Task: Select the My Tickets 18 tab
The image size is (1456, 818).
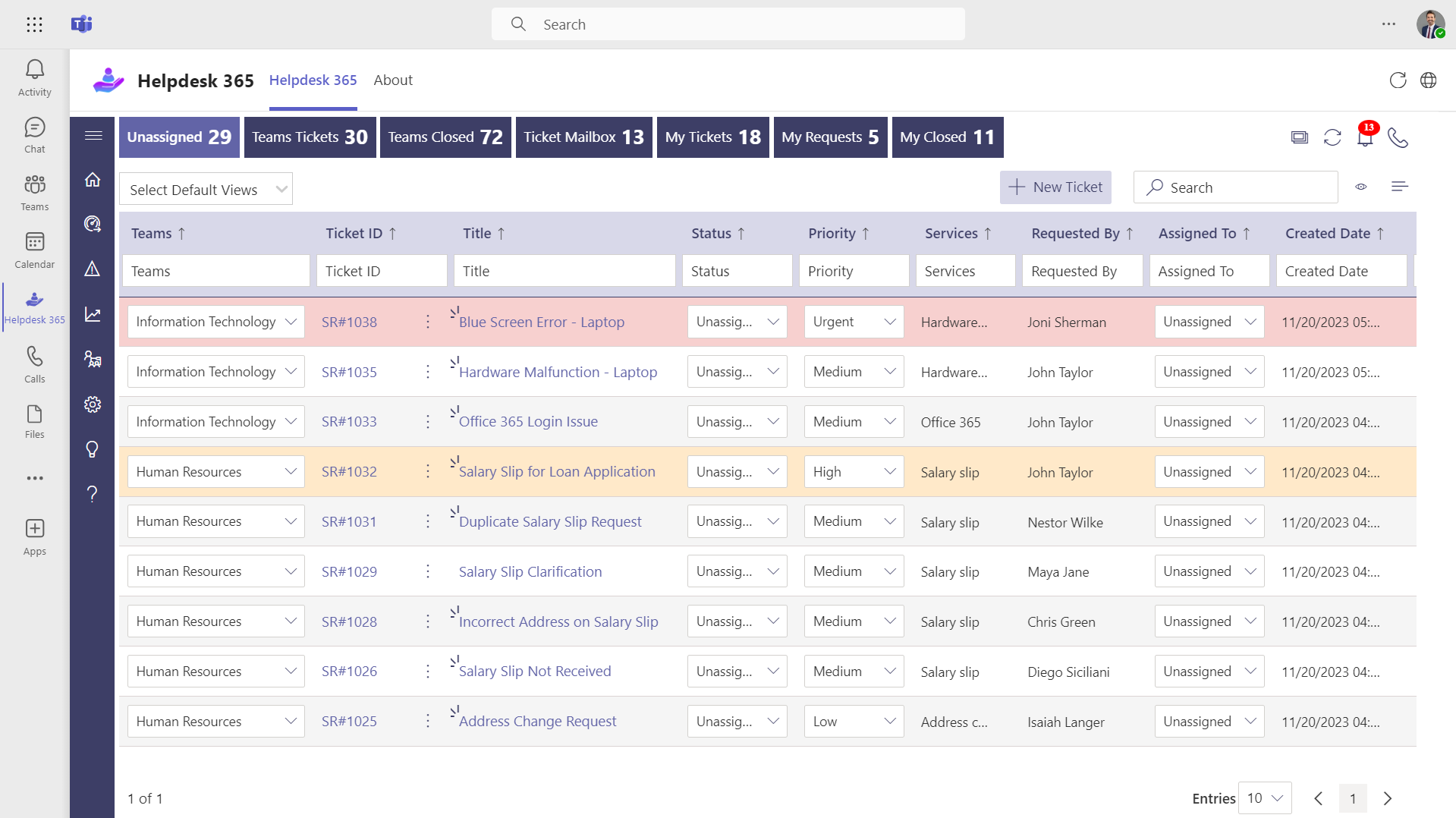Action: coord(713,137)
